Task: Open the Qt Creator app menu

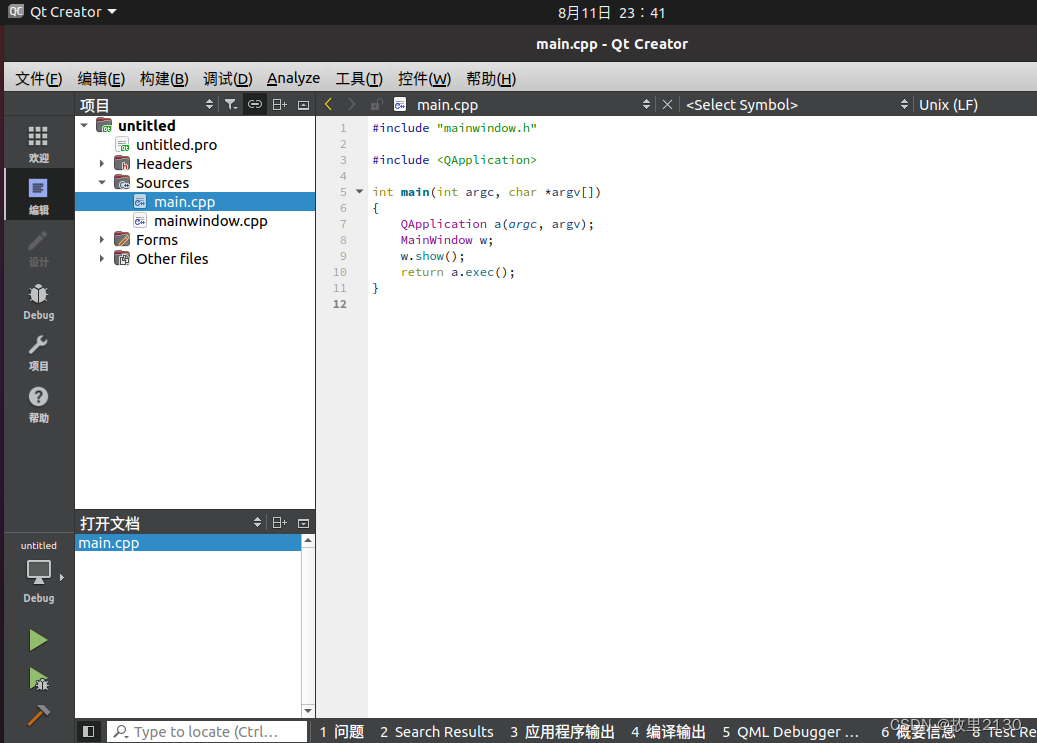Action: click(x=63, y=12)
